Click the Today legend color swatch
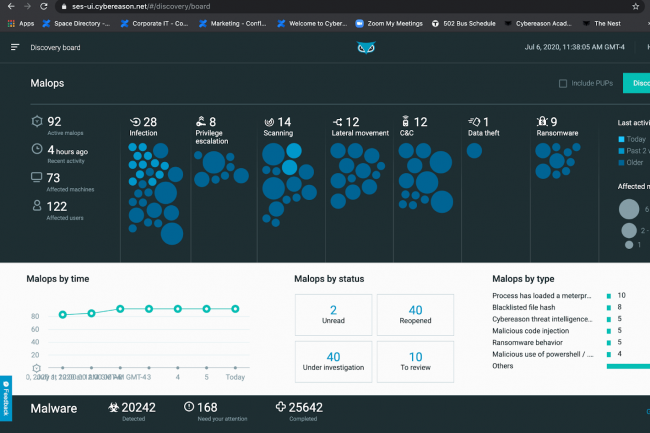The image size is (650, 433). 621,139
